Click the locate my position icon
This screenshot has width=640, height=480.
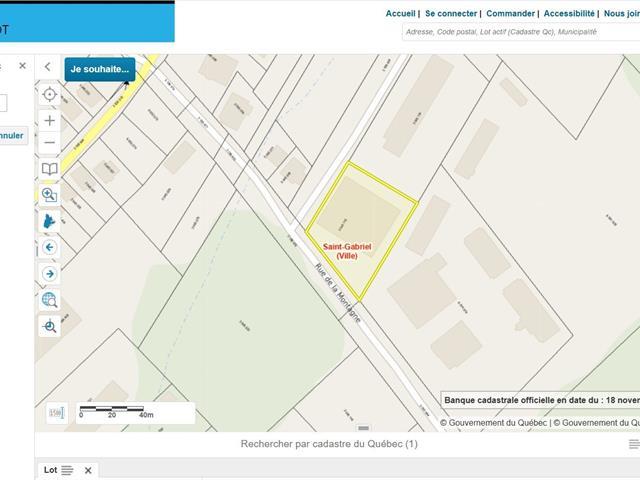49,94
